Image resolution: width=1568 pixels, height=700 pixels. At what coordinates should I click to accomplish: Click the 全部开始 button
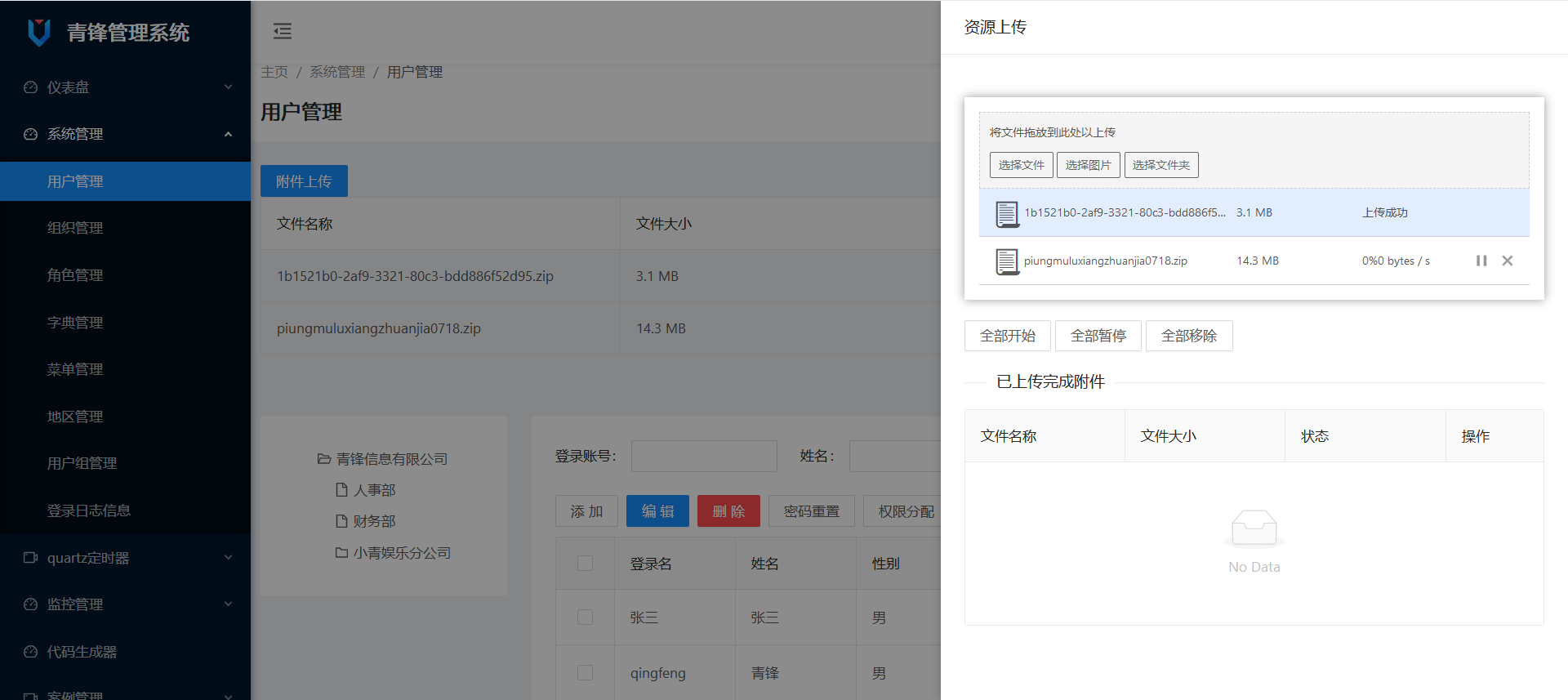pos(1008,336)
